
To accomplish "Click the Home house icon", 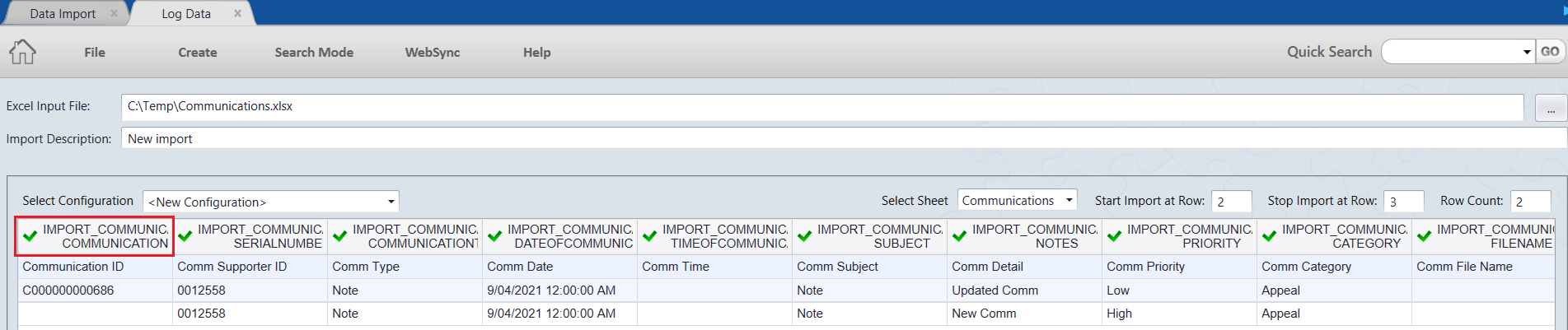I will [x=23, y=52].
